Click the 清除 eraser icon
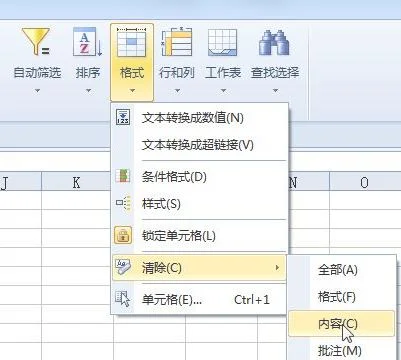The width and height of the screenshot is (401, 360). 123,267
